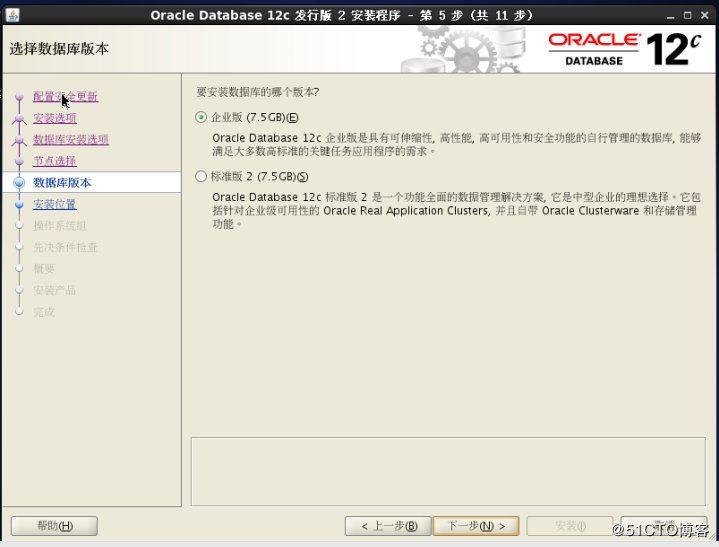Screen dimensions: 719x547
Task: Click the 数据库版本 step bullet icon
Action: (19, 182)
